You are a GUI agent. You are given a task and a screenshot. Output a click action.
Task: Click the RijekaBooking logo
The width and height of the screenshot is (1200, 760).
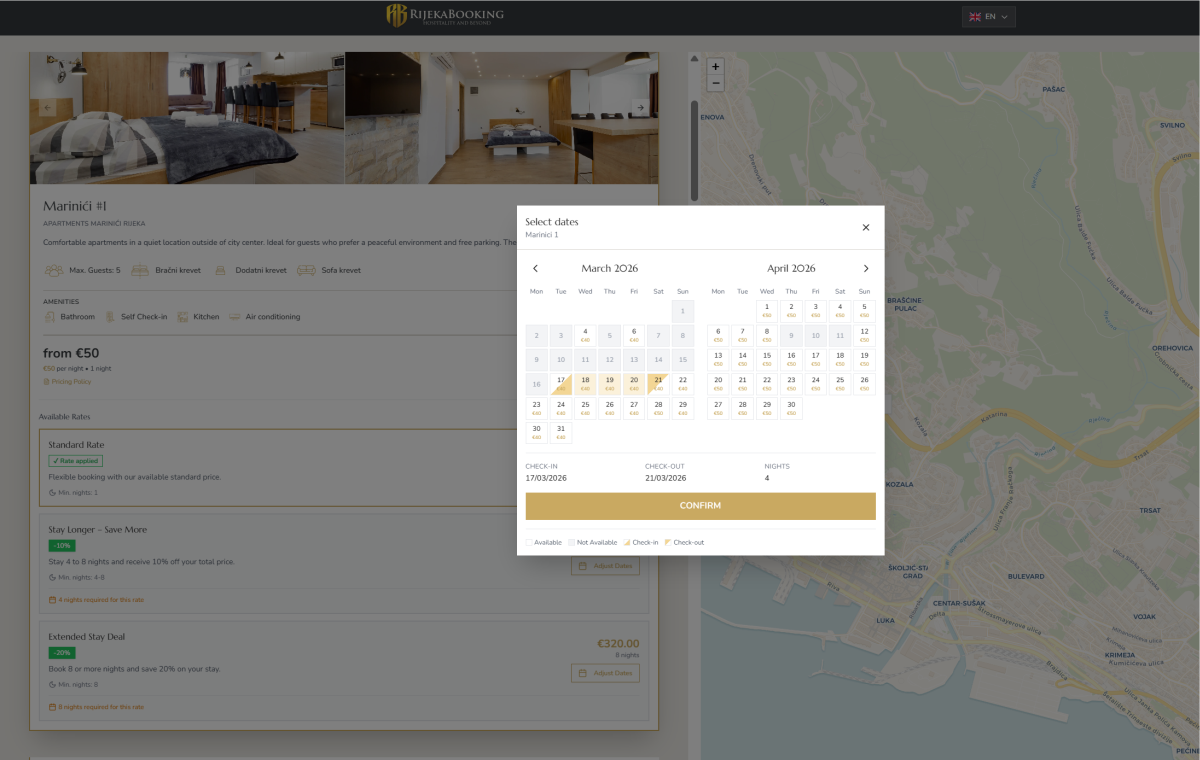(445, 16)
